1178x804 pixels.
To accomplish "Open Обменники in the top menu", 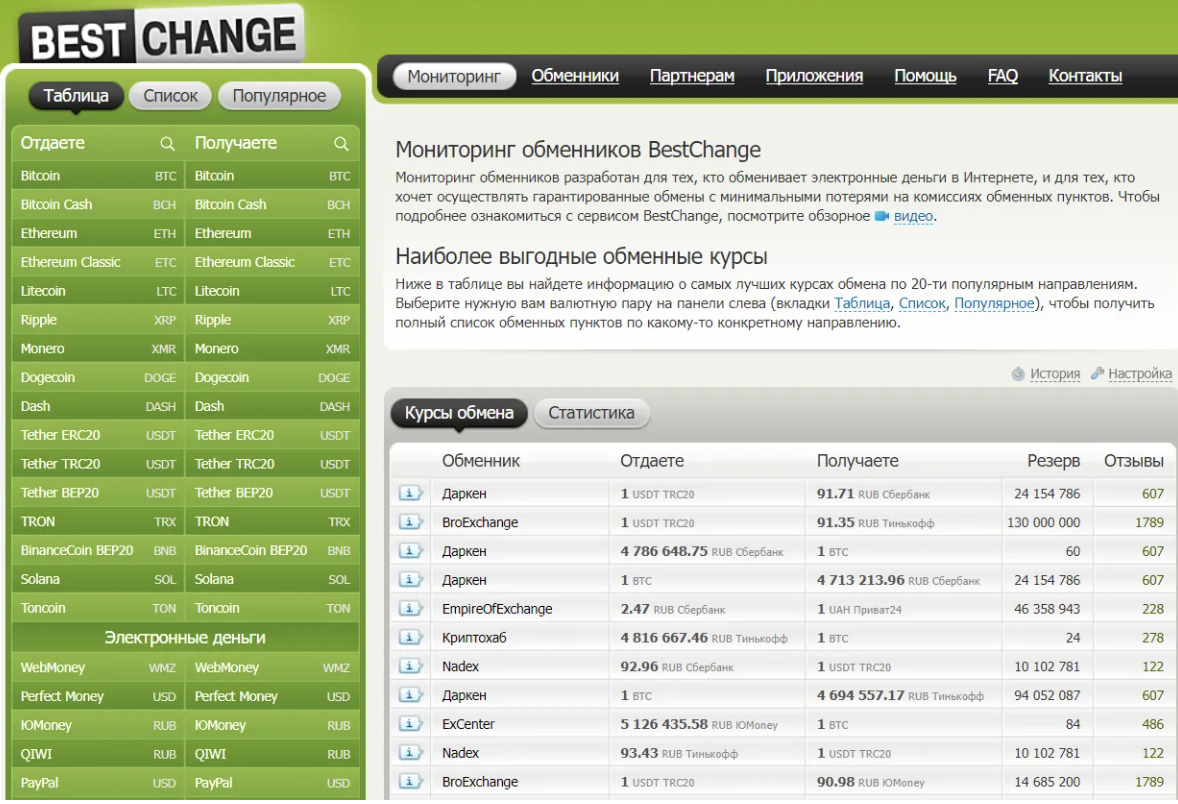I will [x=575, y=76].
